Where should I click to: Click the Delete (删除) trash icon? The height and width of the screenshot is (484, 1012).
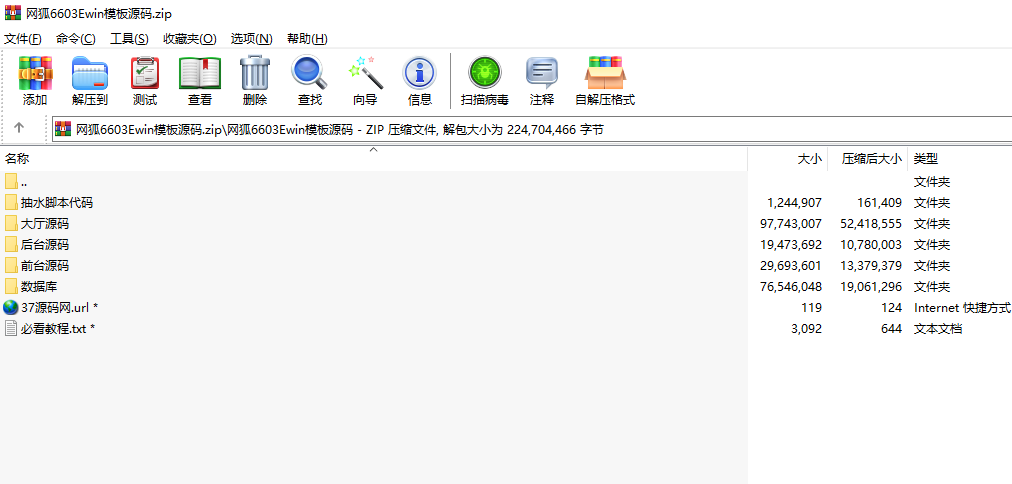pyautogui.click(x=255, y=73)
